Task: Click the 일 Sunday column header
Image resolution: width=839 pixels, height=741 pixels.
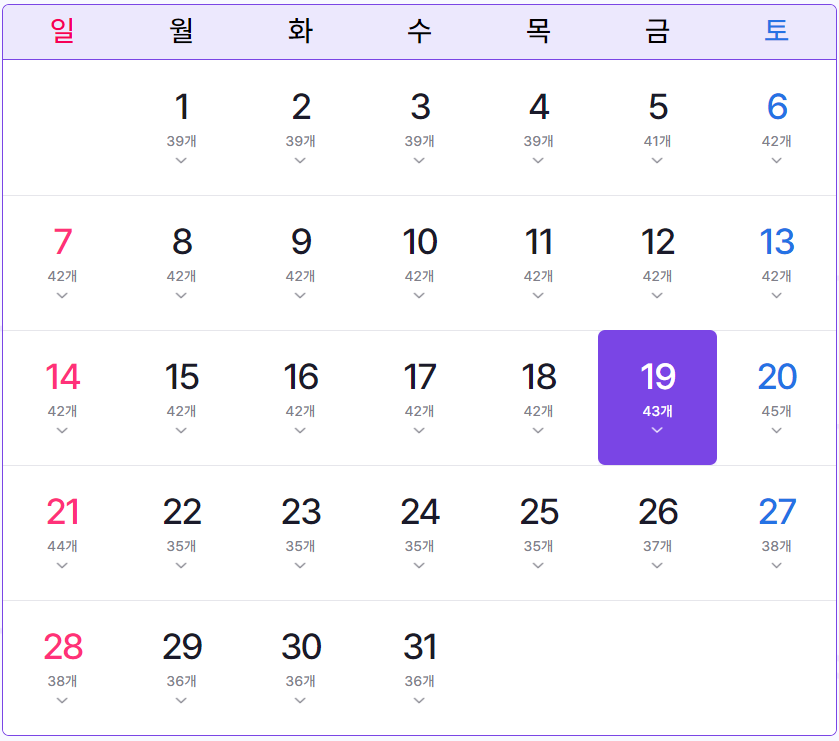Action: (62, 31)
